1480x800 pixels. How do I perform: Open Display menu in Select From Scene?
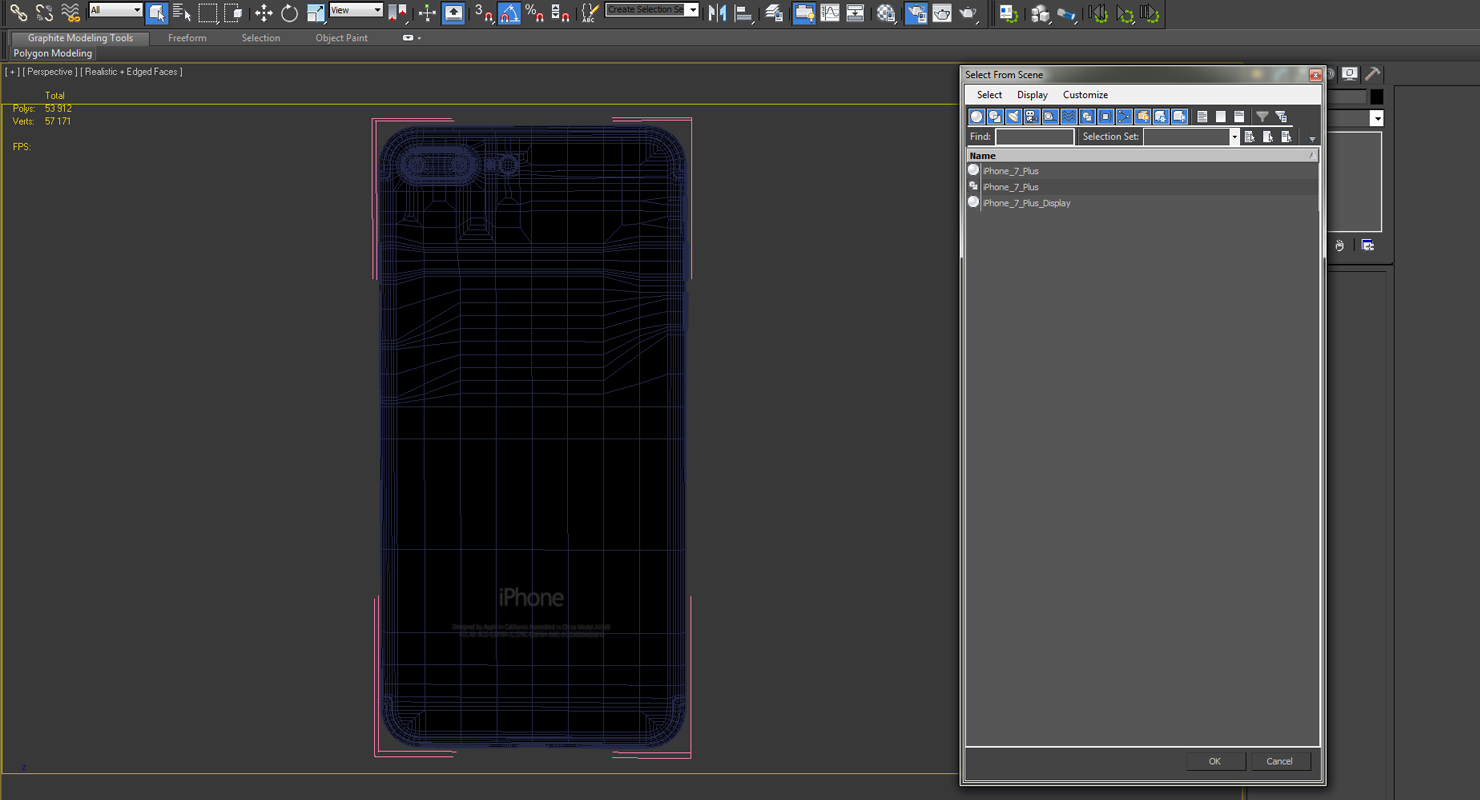(x=1033, y=95)
